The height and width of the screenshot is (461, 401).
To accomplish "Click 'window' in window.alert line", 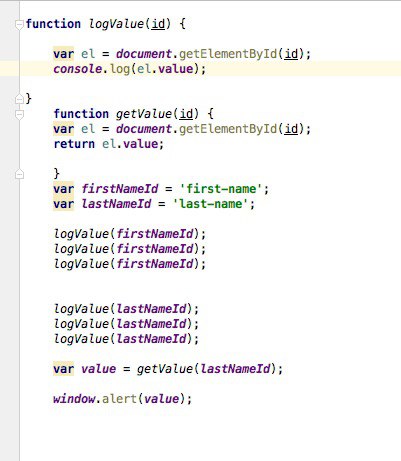I will coord(74,399).
